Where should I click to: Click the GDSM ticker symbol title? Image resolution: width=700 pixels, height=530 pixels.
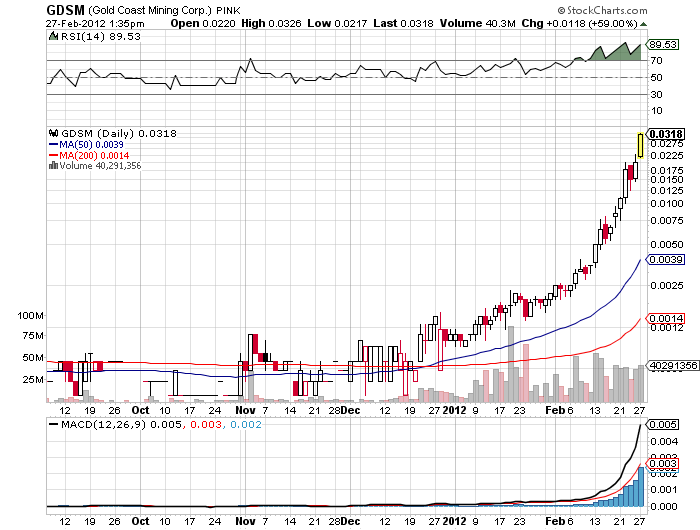coord(66,10)
